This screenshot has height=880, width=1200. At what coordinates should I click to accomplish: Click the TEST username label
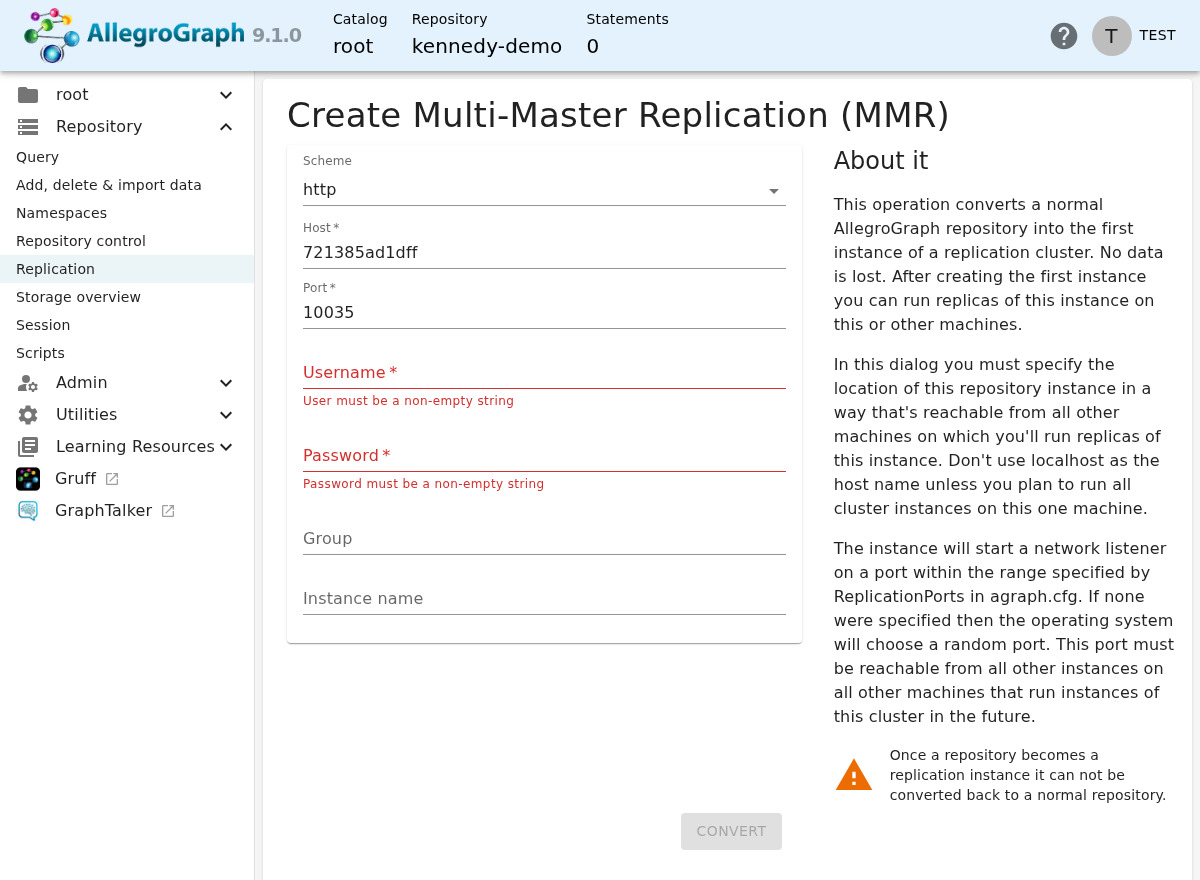(1157, 36)
